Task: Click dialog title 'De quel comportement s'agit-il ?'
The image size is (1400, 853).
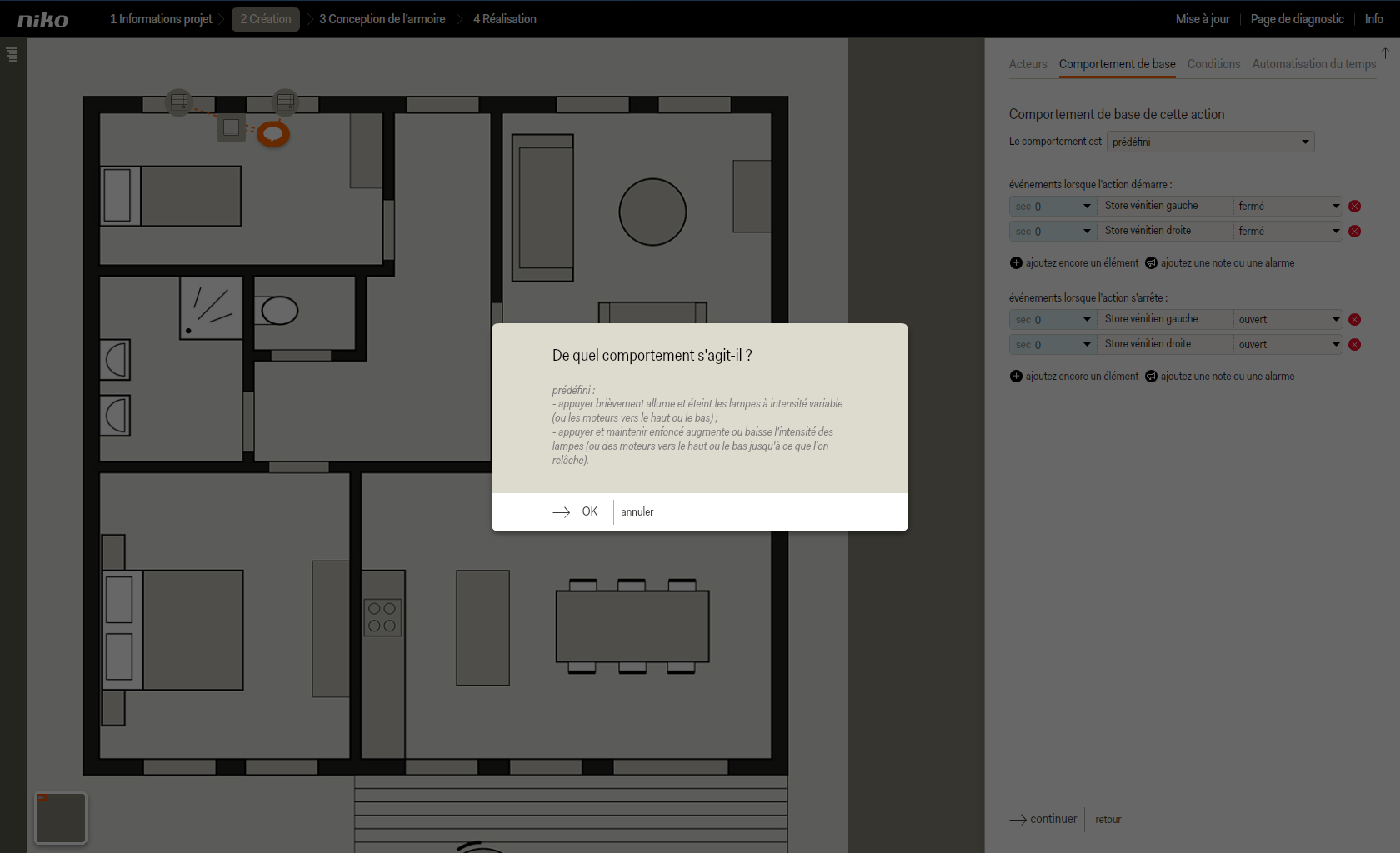Action: (652, 356)
